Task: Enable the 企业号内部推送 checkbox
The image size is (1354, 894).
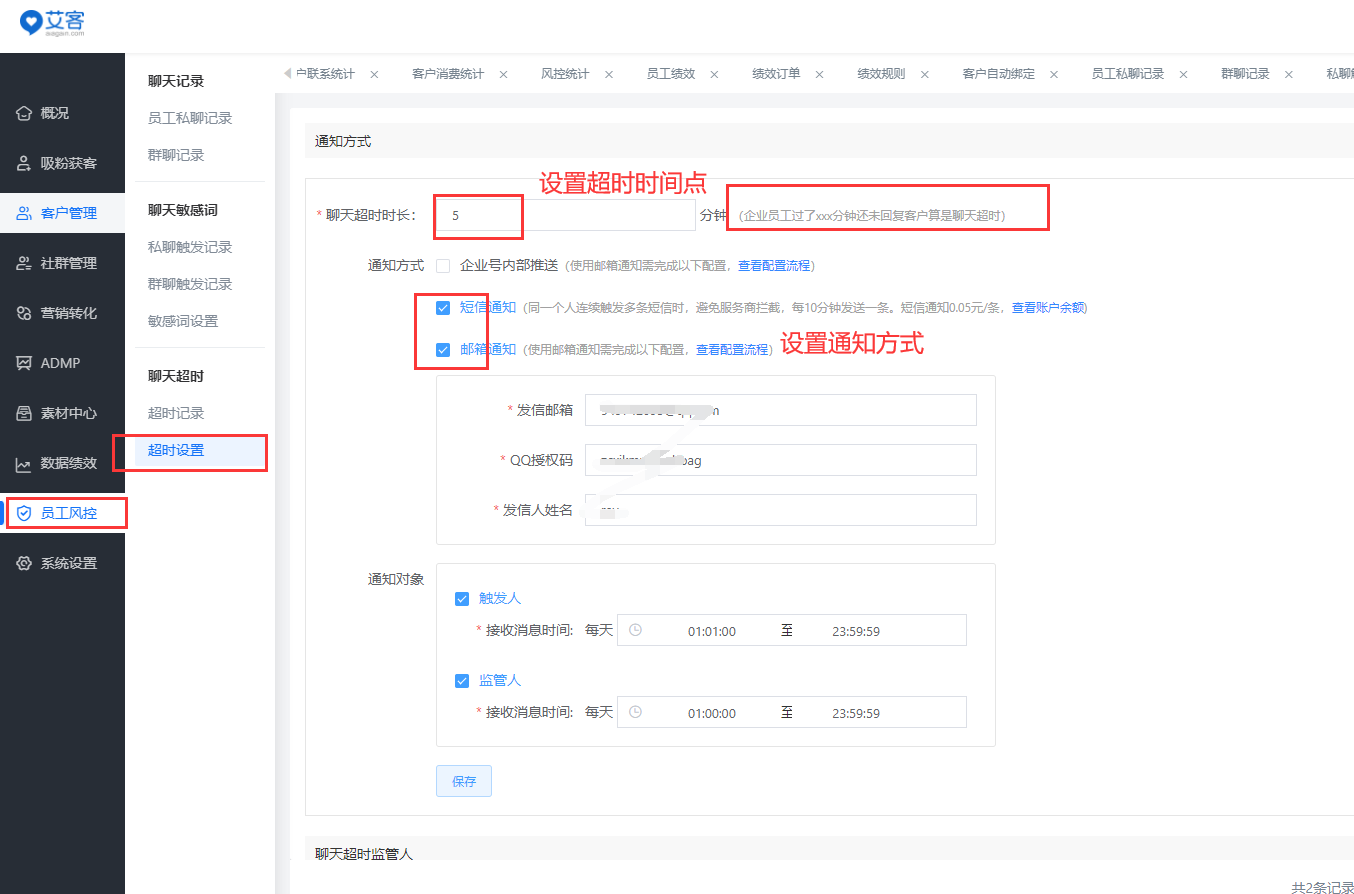Action: pyautogui.click(x=443, y=266)
